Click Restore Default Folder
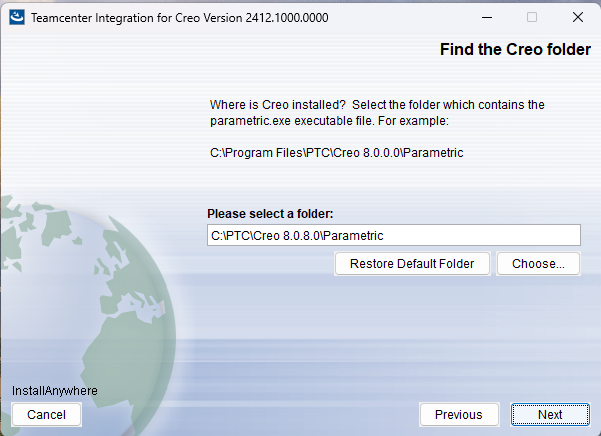 pyautogui.click(x=412, y=264)
